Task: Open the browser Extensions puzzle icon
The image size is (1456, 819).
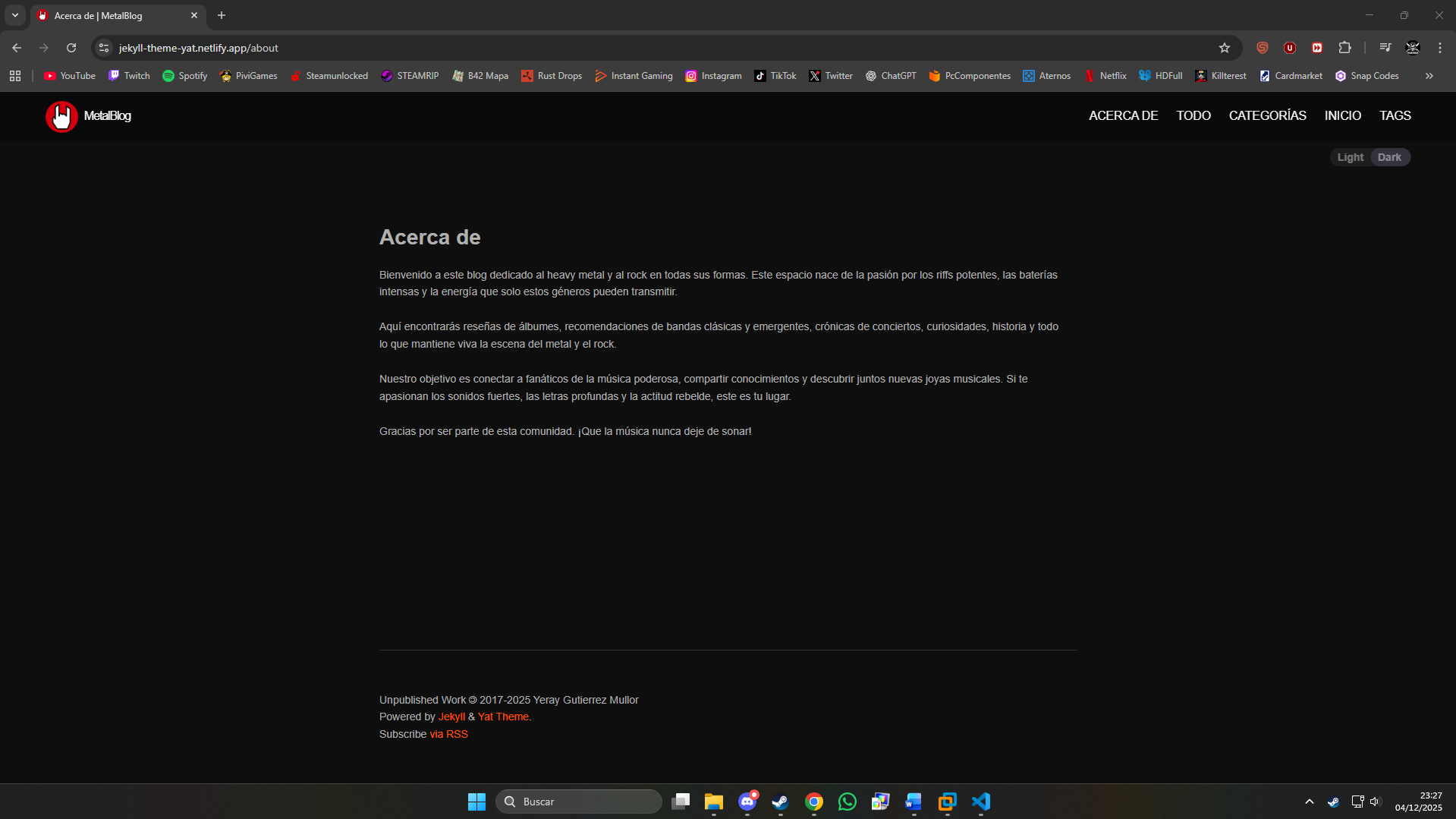Action: click(1344, 48)
